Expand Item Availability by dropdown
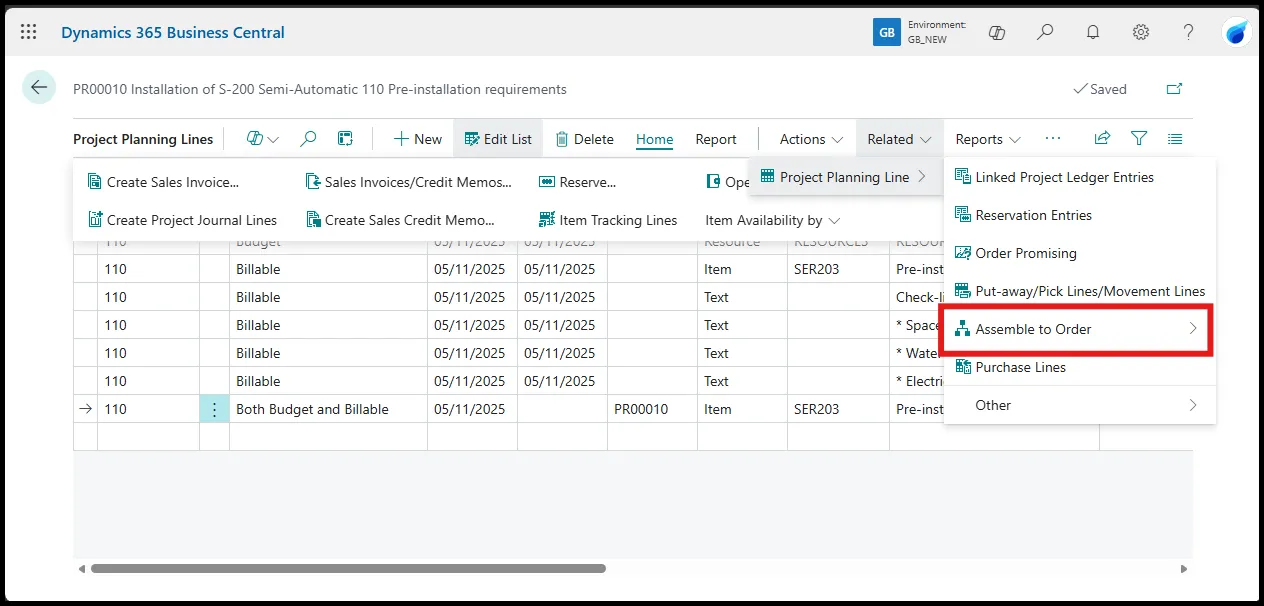1264x606 pixels. tap(772, 220)
